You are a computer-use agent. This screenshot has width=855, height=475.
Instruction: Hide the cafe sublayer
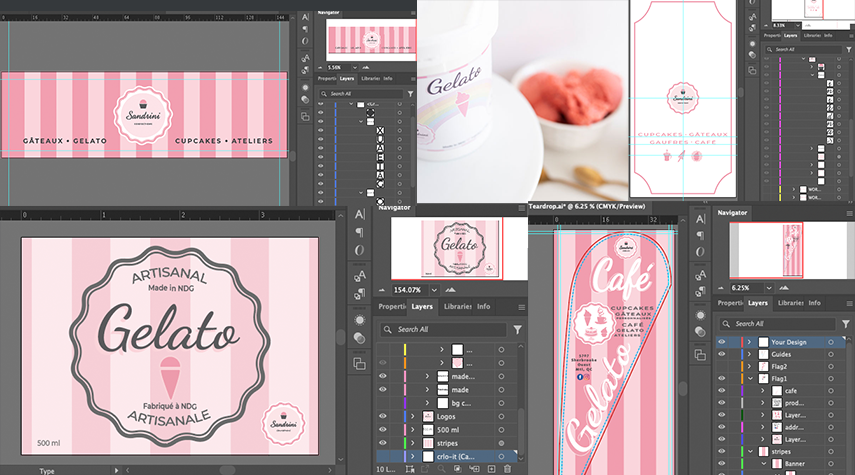[721, 390]
